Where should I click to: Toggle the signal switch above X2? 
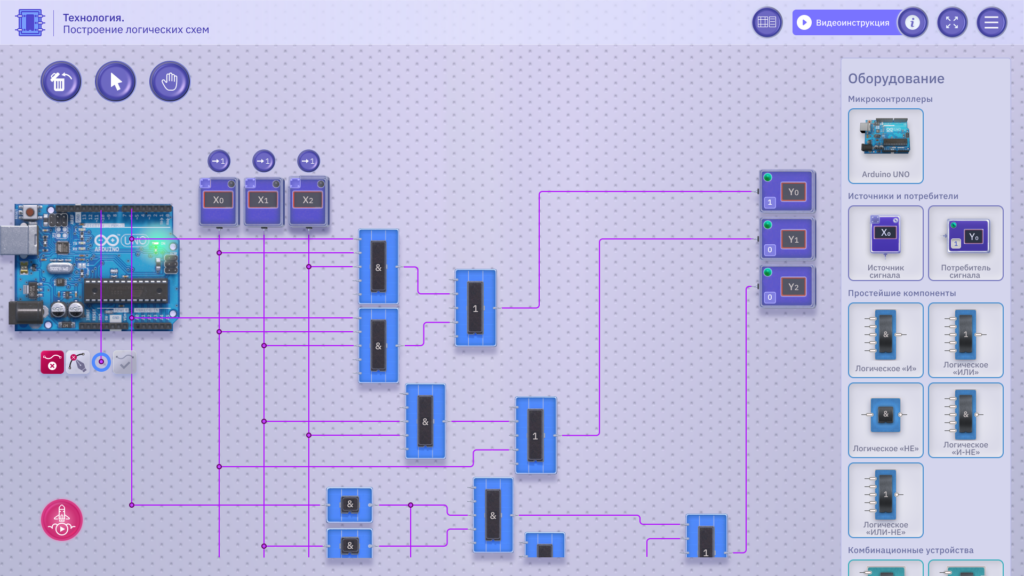pos(308,160)
